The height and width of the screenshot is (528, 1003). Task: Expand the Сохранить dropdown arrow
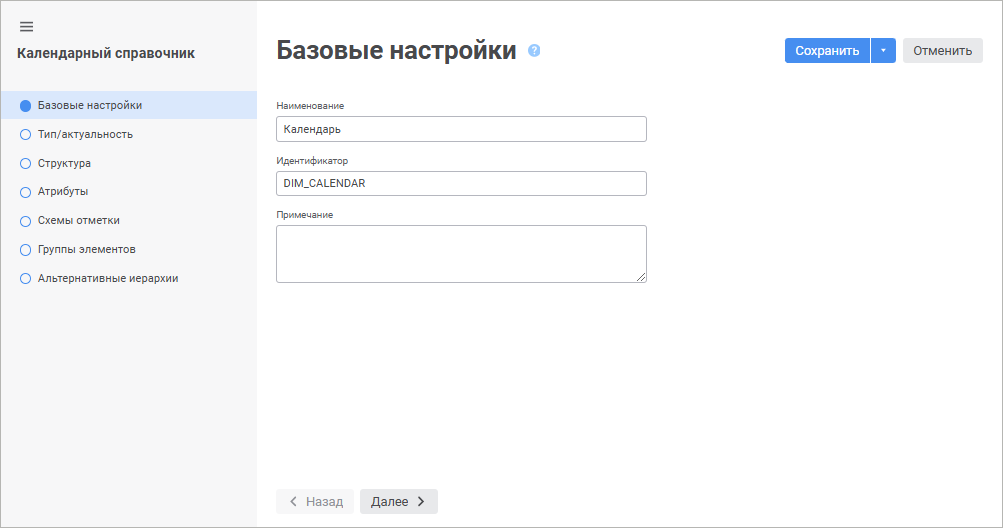tap(883, 51)
